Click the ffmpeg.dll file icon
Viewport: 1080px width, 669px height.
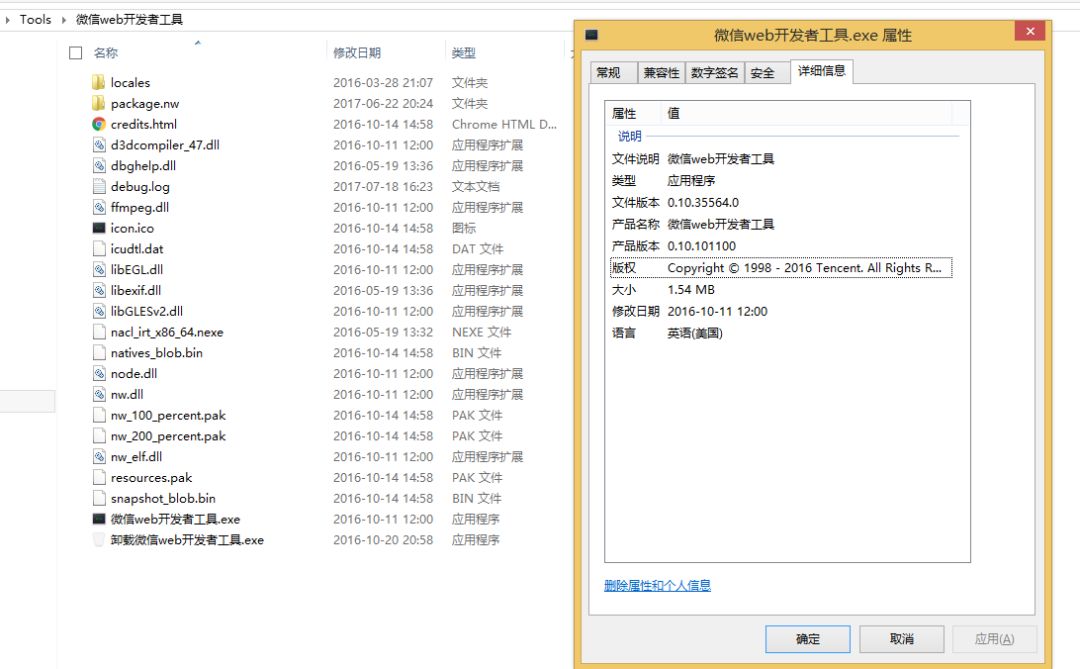pos(98,207)
